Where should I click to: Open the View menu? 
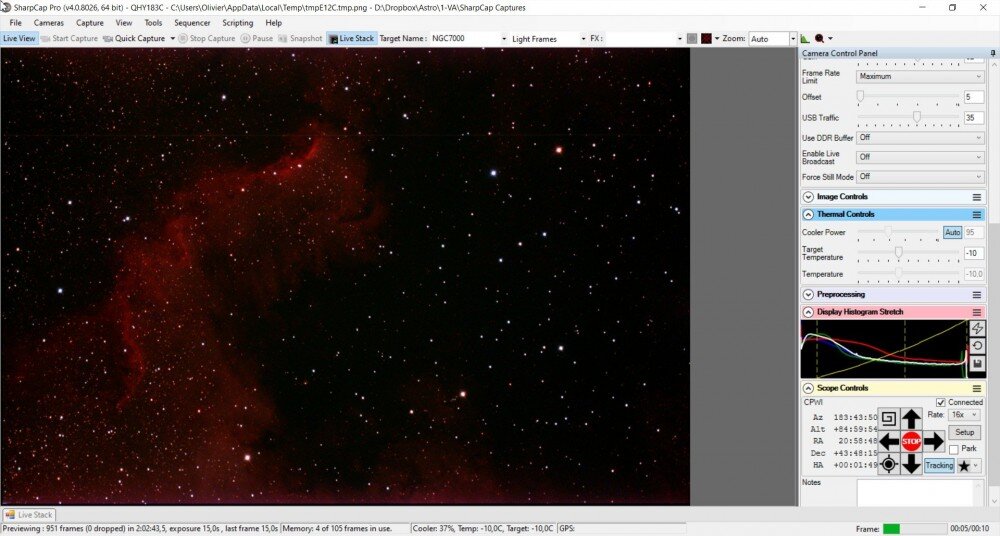point(124,23)
